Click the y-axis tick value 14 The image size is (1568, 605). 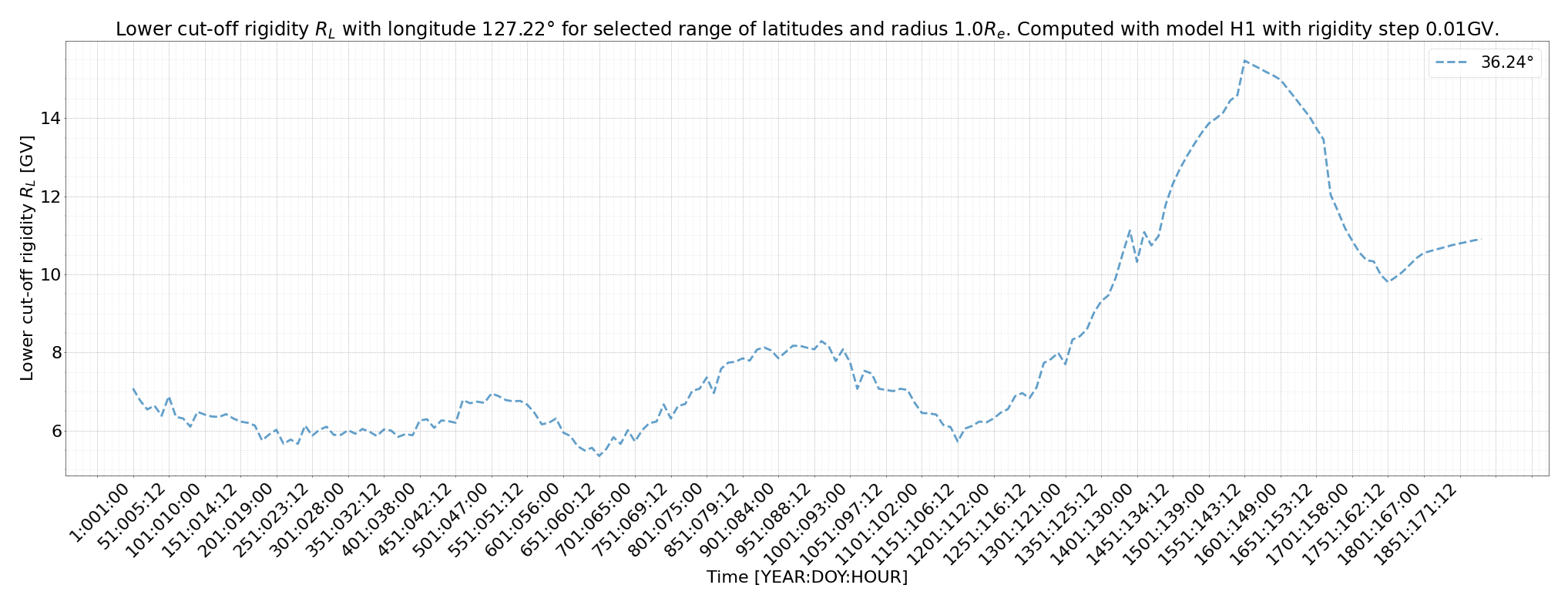[51, 119]
